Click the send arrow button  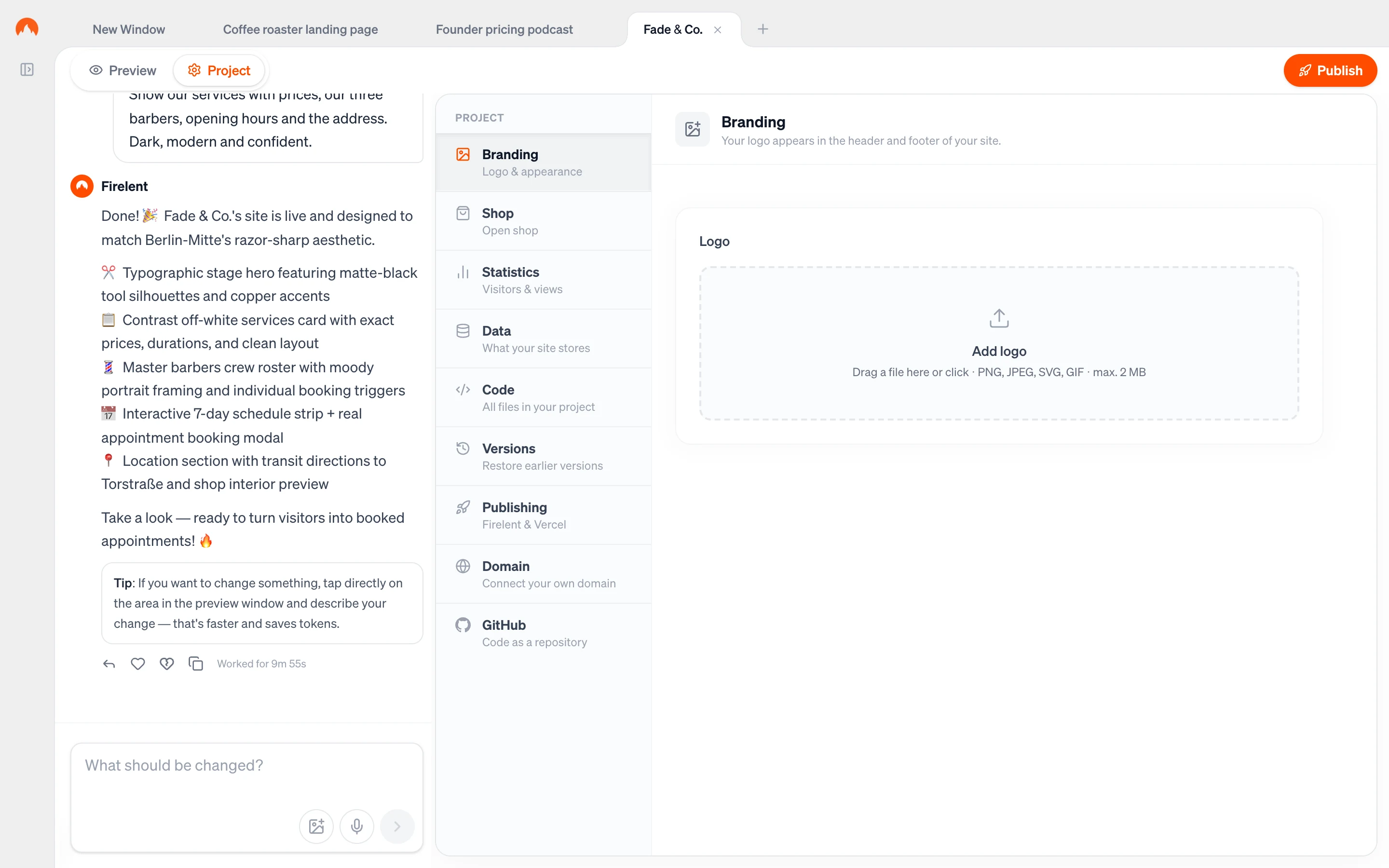pos(397,826)
